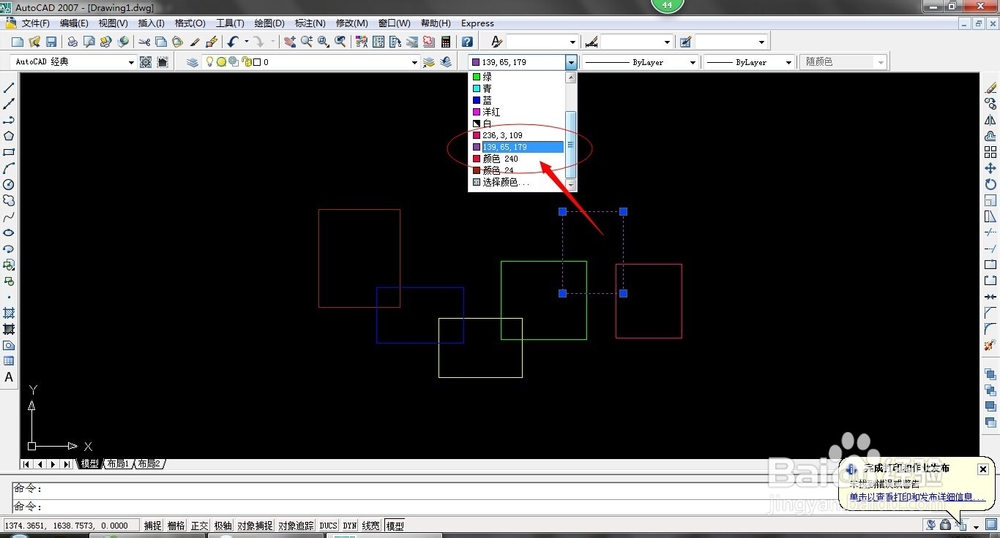Click the Pan realtime hand icon
1000x538 pixels.
290,41
